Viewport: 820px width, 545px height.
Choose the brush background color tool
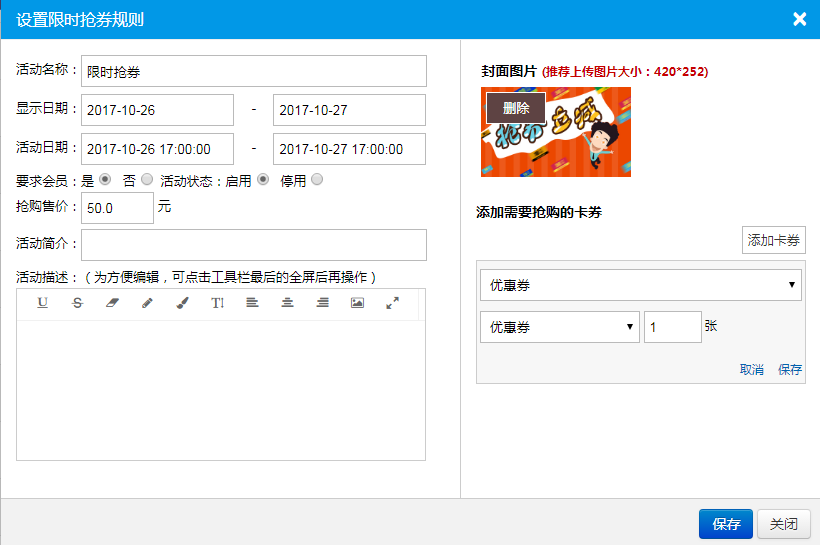[183, 303]
